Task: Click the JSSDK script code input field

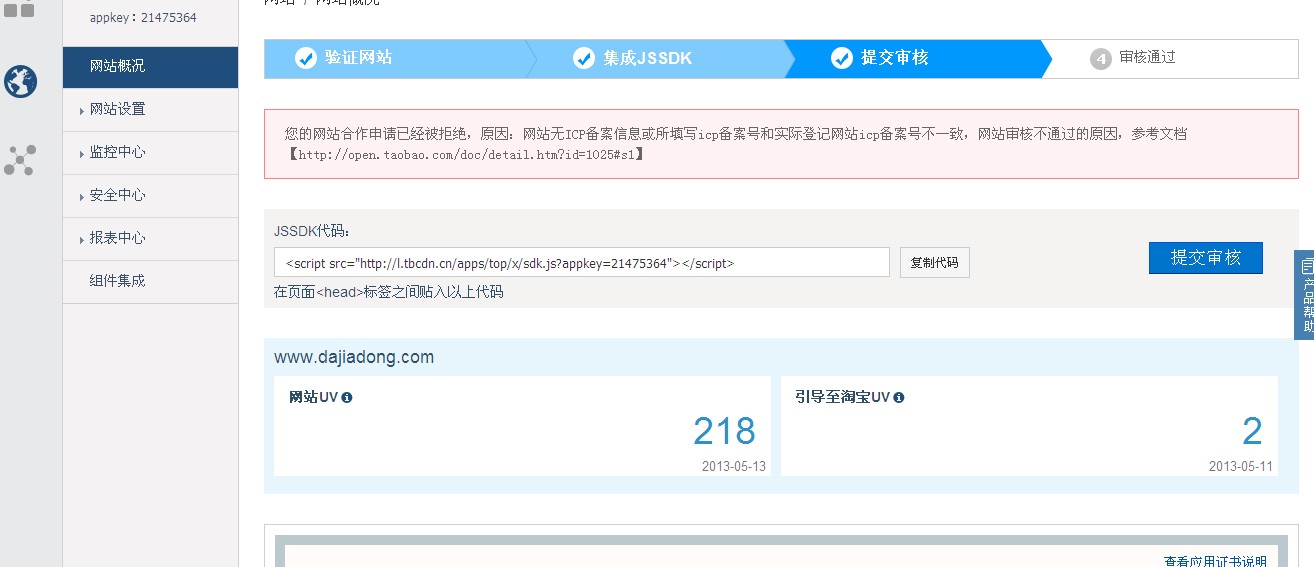Action: (x=581, y=263)
